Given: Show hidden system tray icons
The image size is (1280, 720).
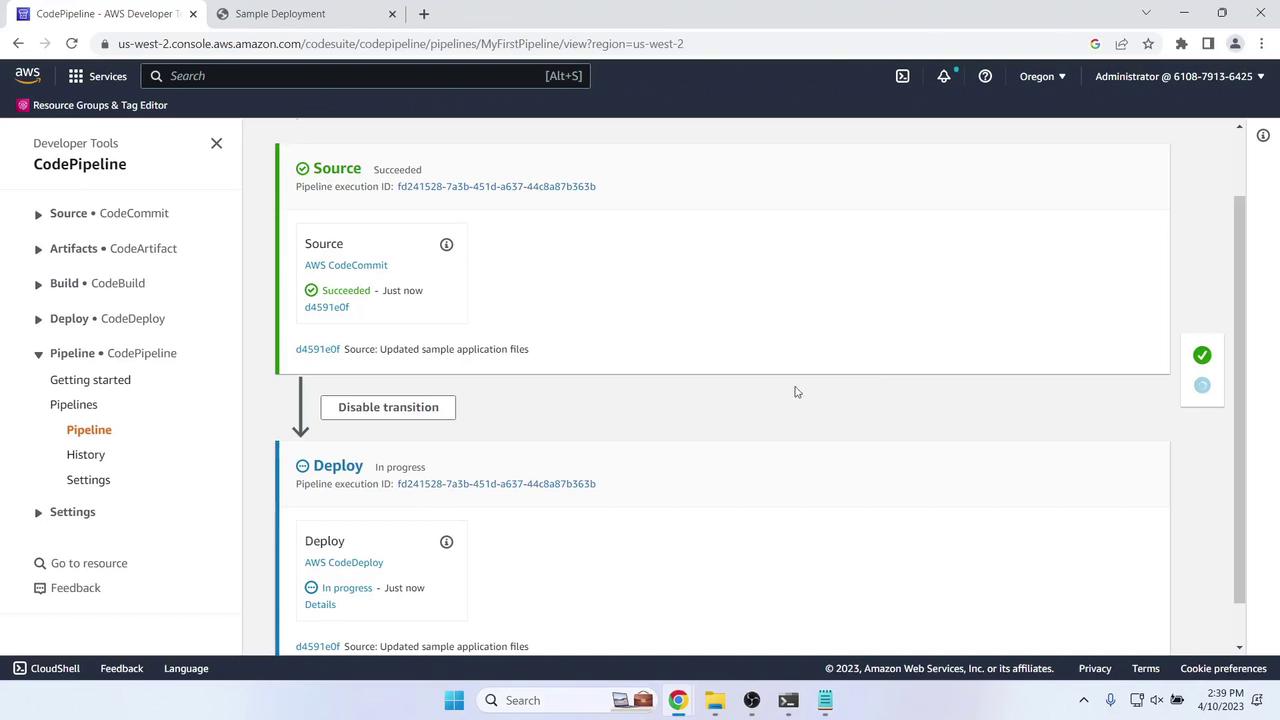Looking at the screenshot, I should pyautogui.click(x=1083, y=700).
